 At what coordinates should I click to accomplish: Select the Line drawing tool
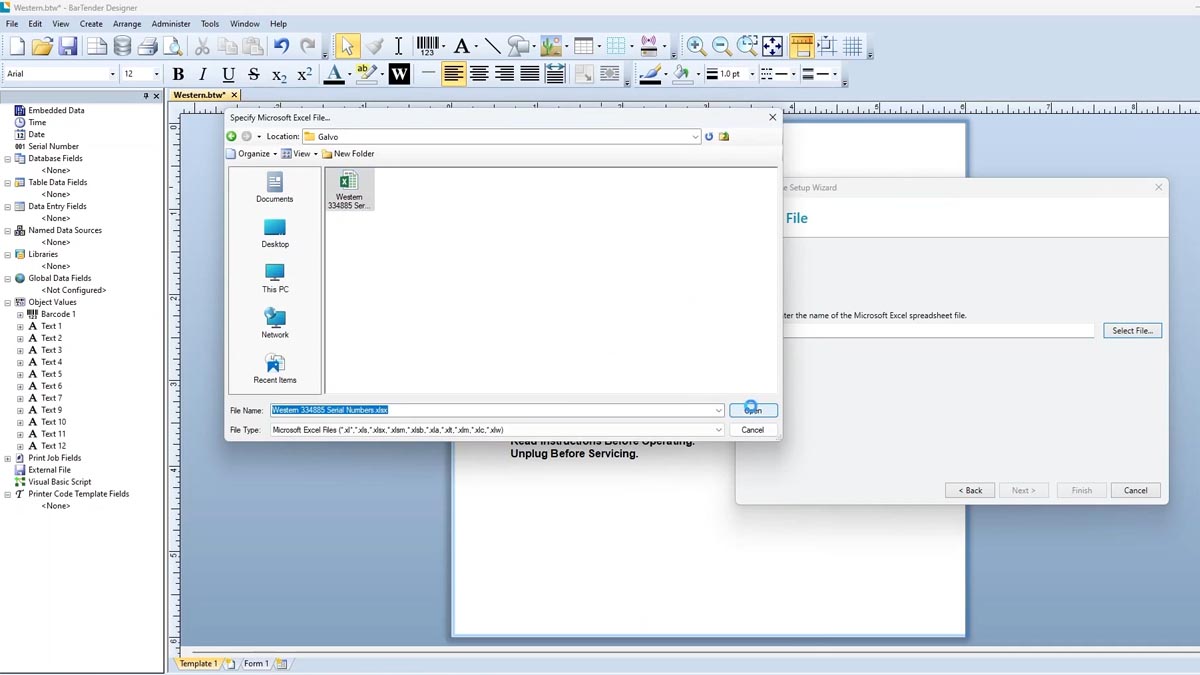coord(492,45)
